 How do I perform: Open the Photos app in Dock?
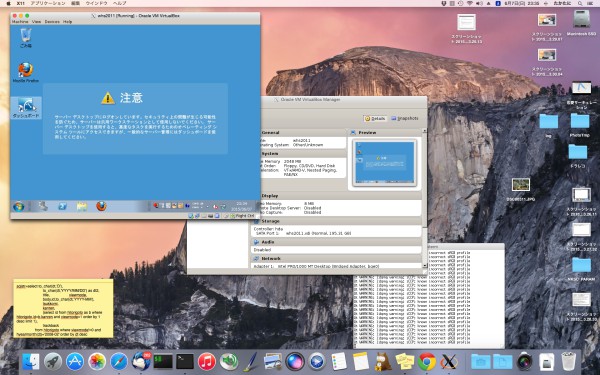tap(97, 362)
